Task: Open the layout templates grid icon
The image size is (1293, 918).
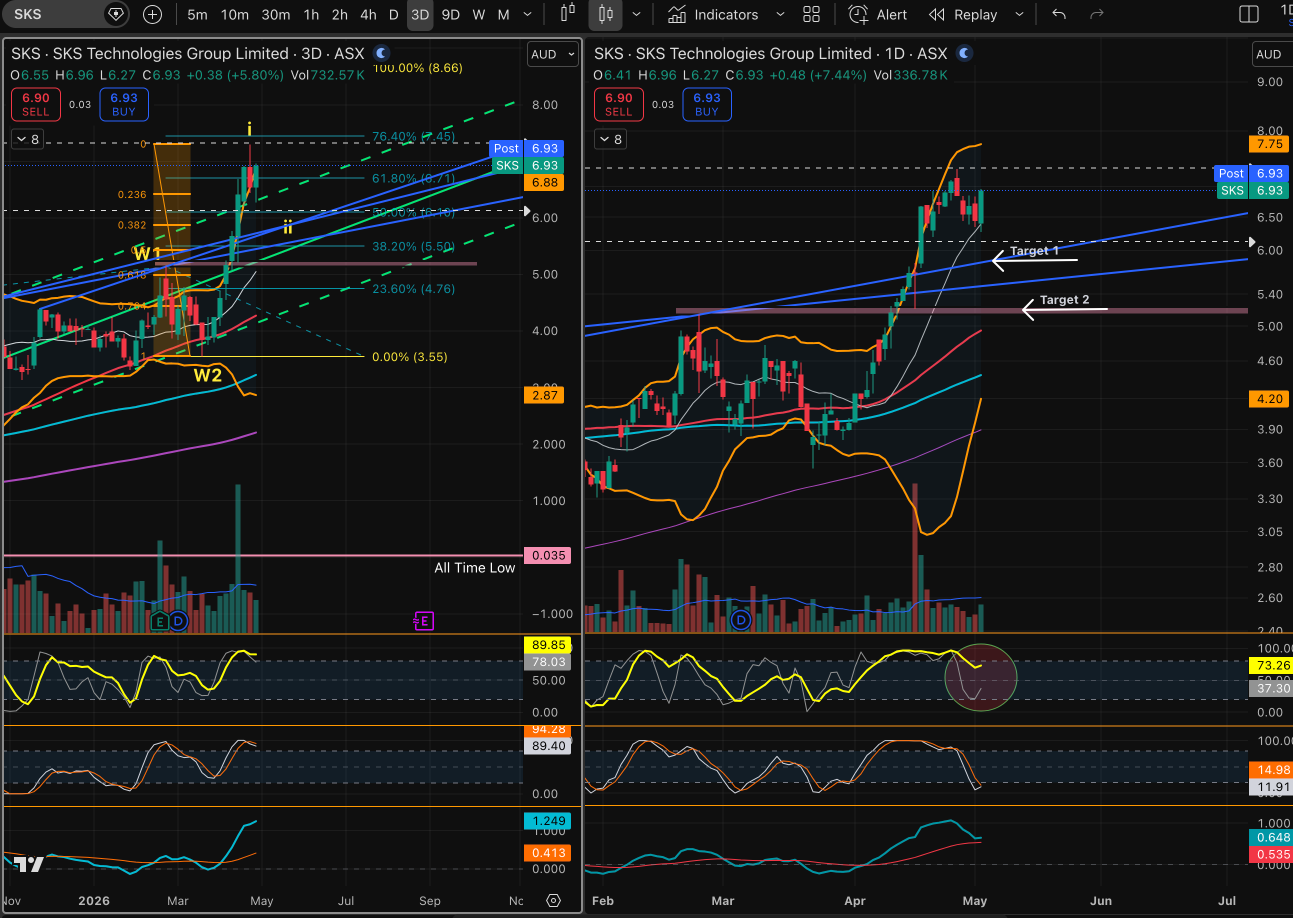Action: tap(812, 14)
